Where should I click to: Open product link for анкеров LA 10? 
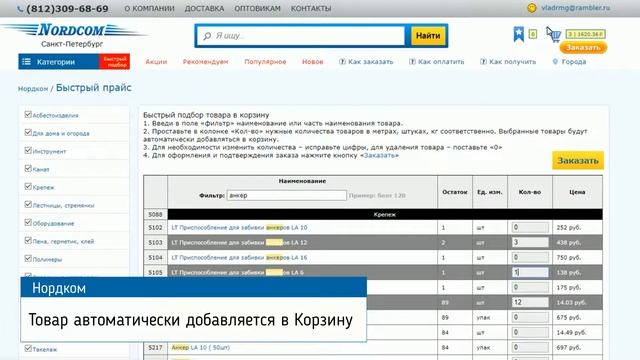(239, 227)
